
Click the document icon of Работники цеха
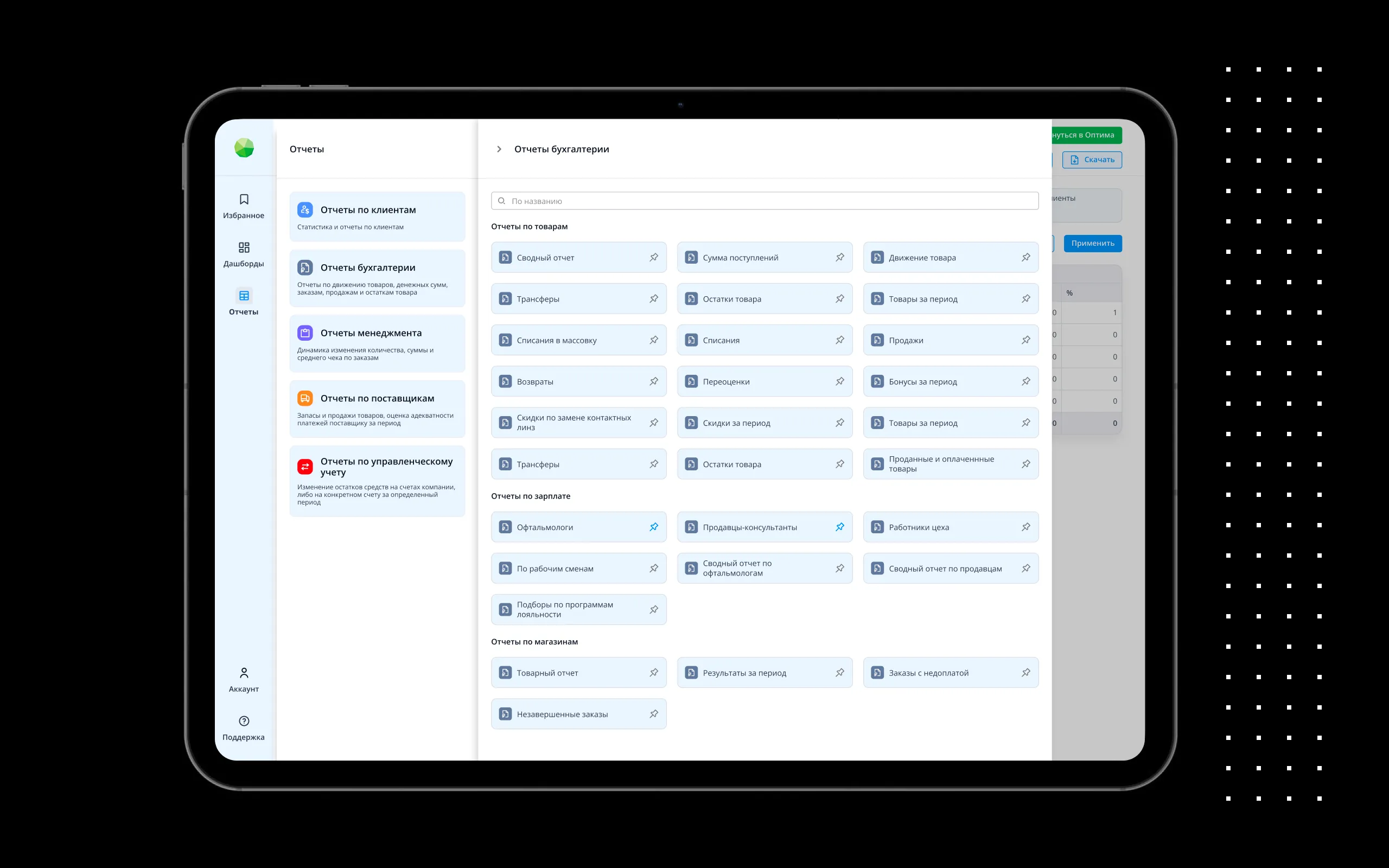[x=877, y=527]
